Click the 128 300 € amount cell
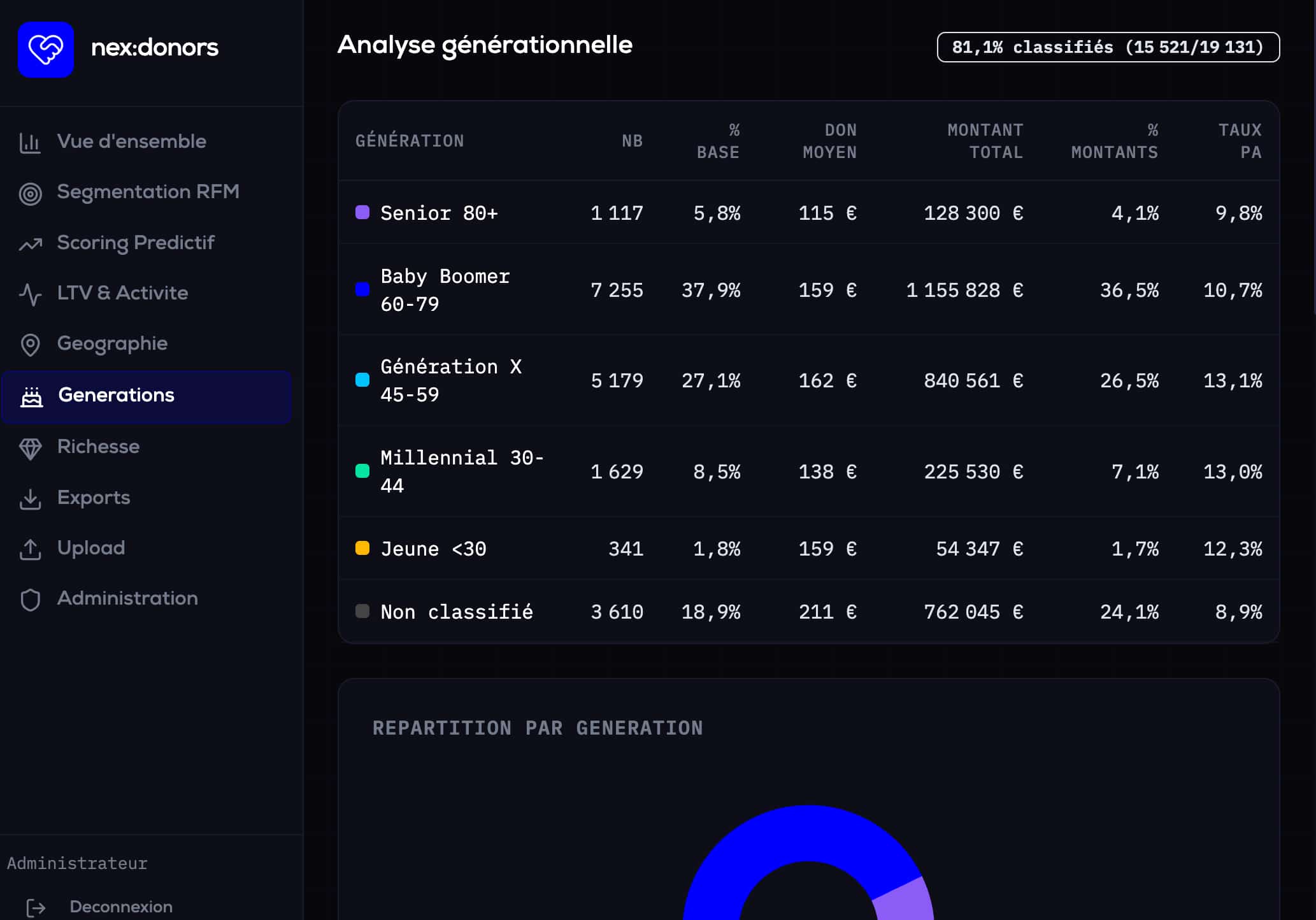 click(973, 213)
